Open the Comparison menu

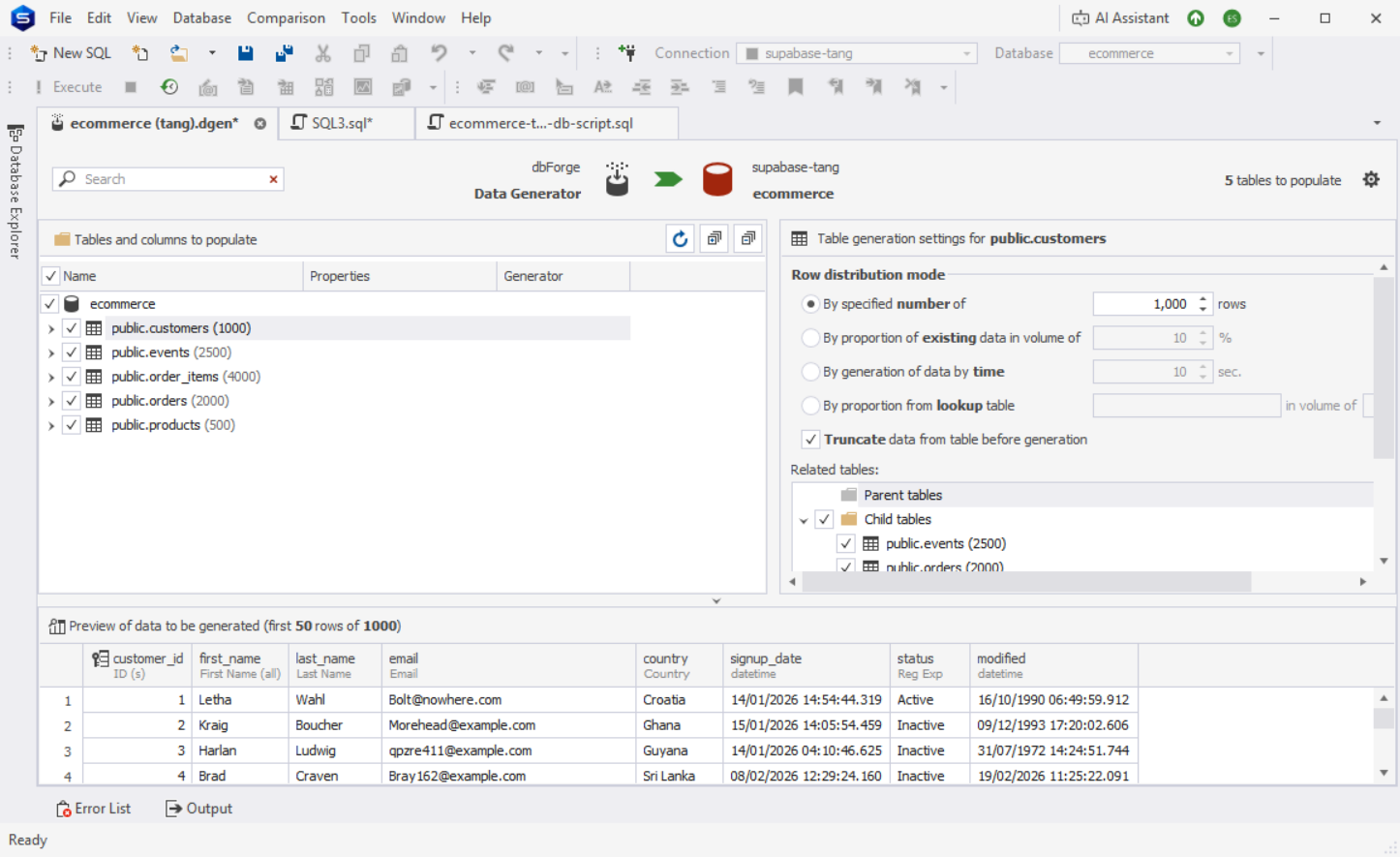[286, 18]
